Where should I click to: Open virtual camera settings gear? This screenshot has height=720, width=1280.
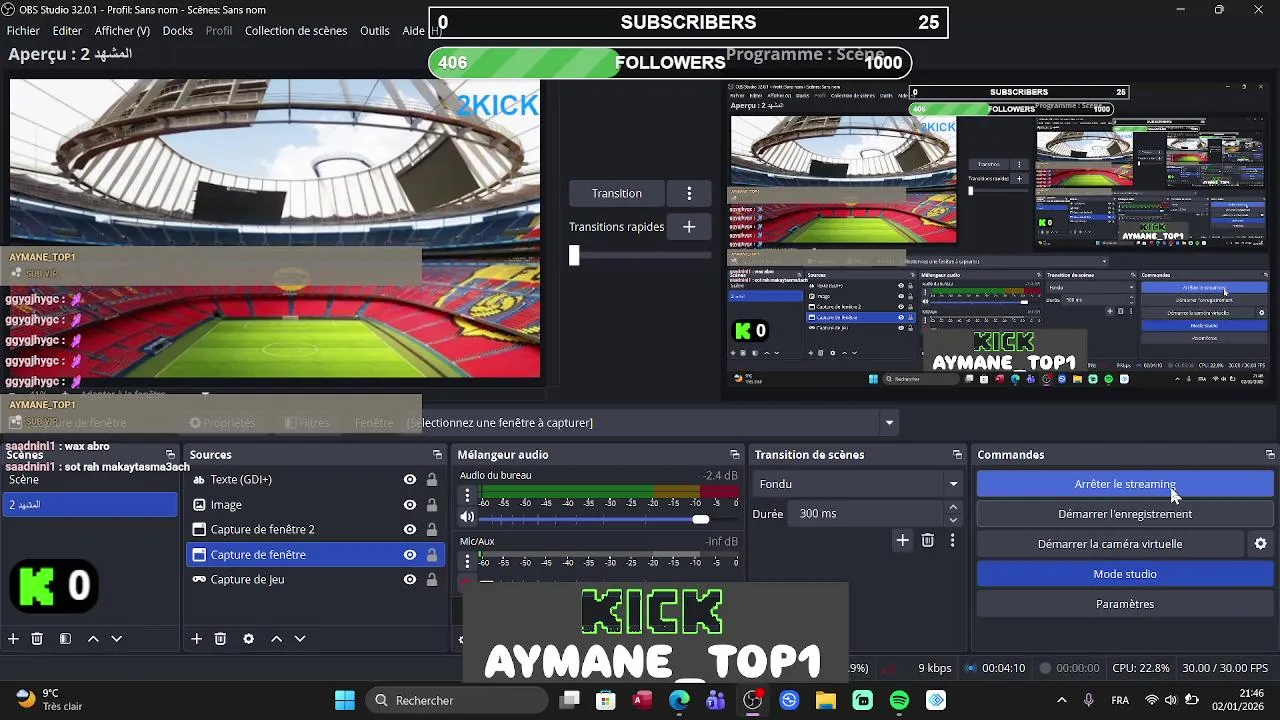pyautogui.click(x=1260, y=544)
